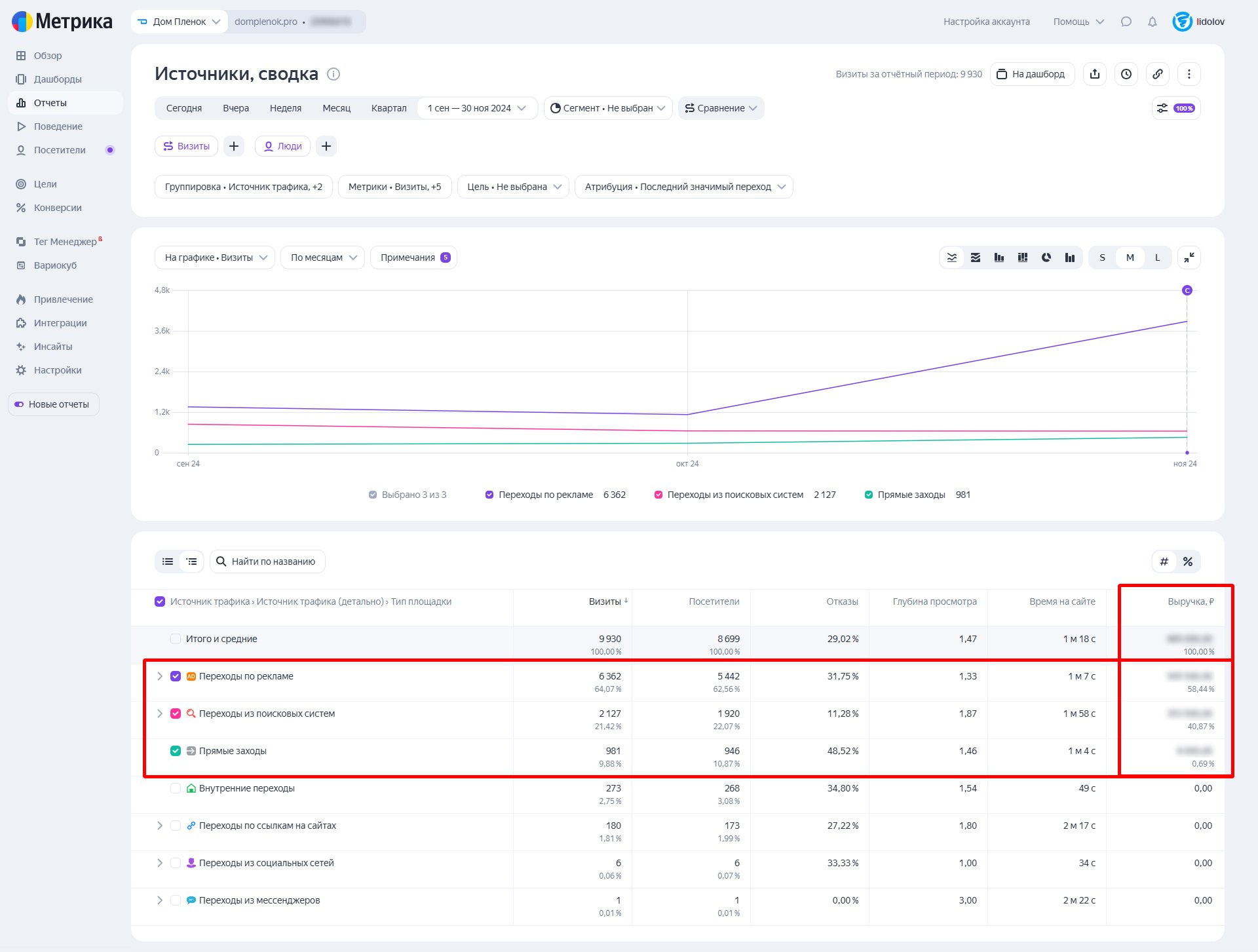Open date range 1 сен — 30 ноя dropdown
Screen dimensions: 1258x952
(x=477, y=108)
